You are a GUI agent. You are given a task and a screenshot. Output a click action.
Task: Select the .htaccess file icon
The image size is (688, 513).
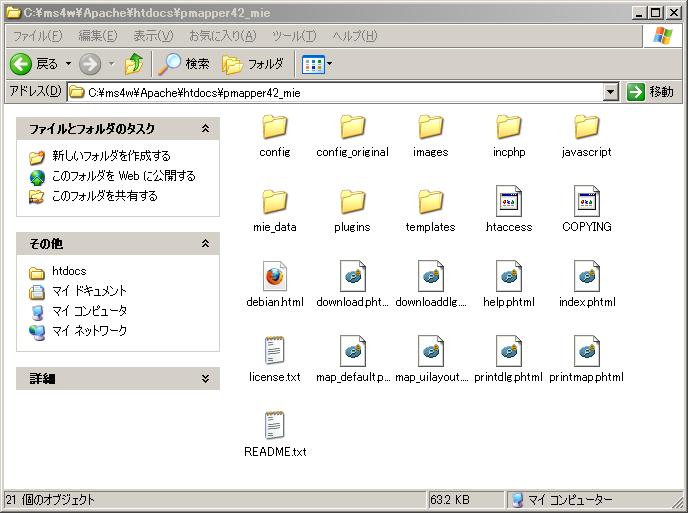509,202
